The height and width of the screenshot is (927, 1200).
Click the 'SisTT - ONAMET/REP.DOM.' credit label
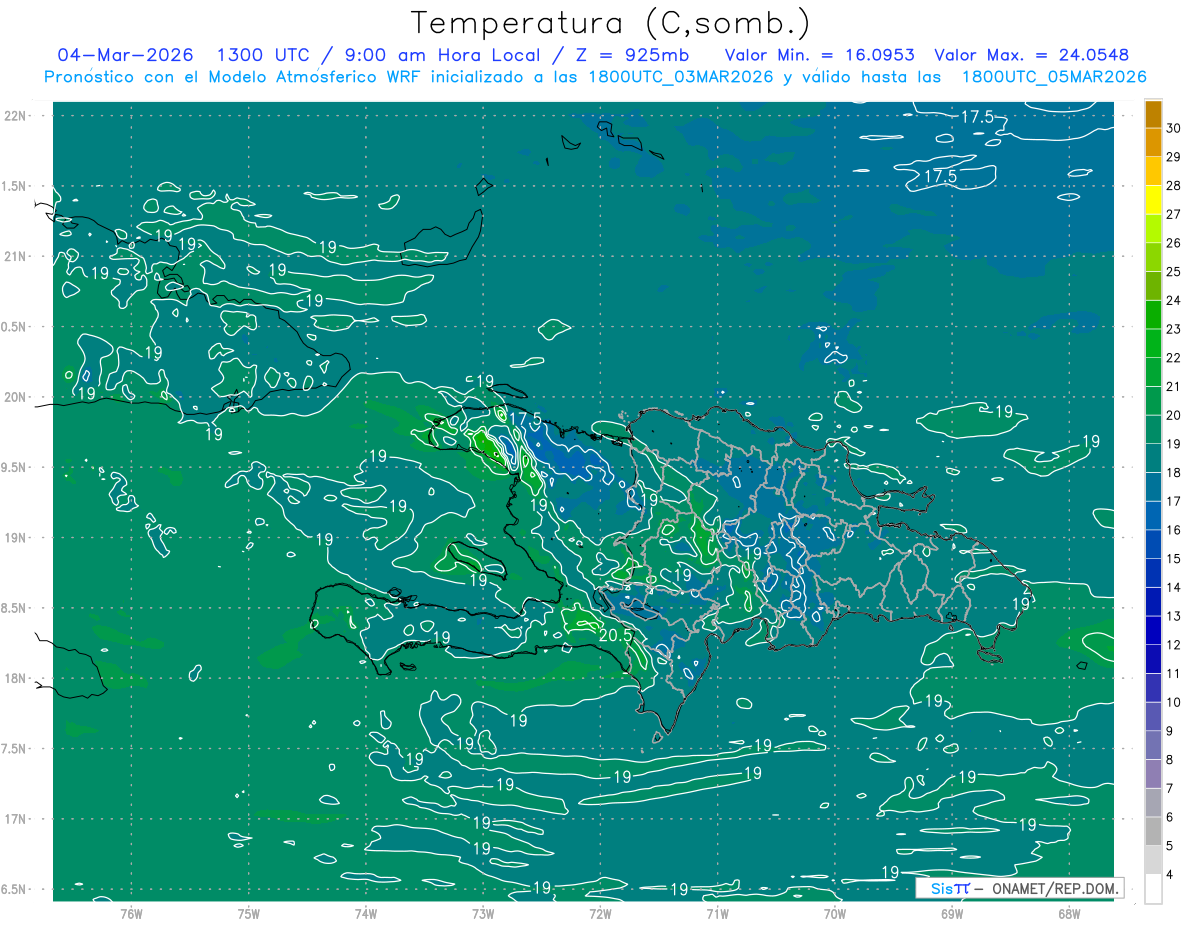point(1019,888)
